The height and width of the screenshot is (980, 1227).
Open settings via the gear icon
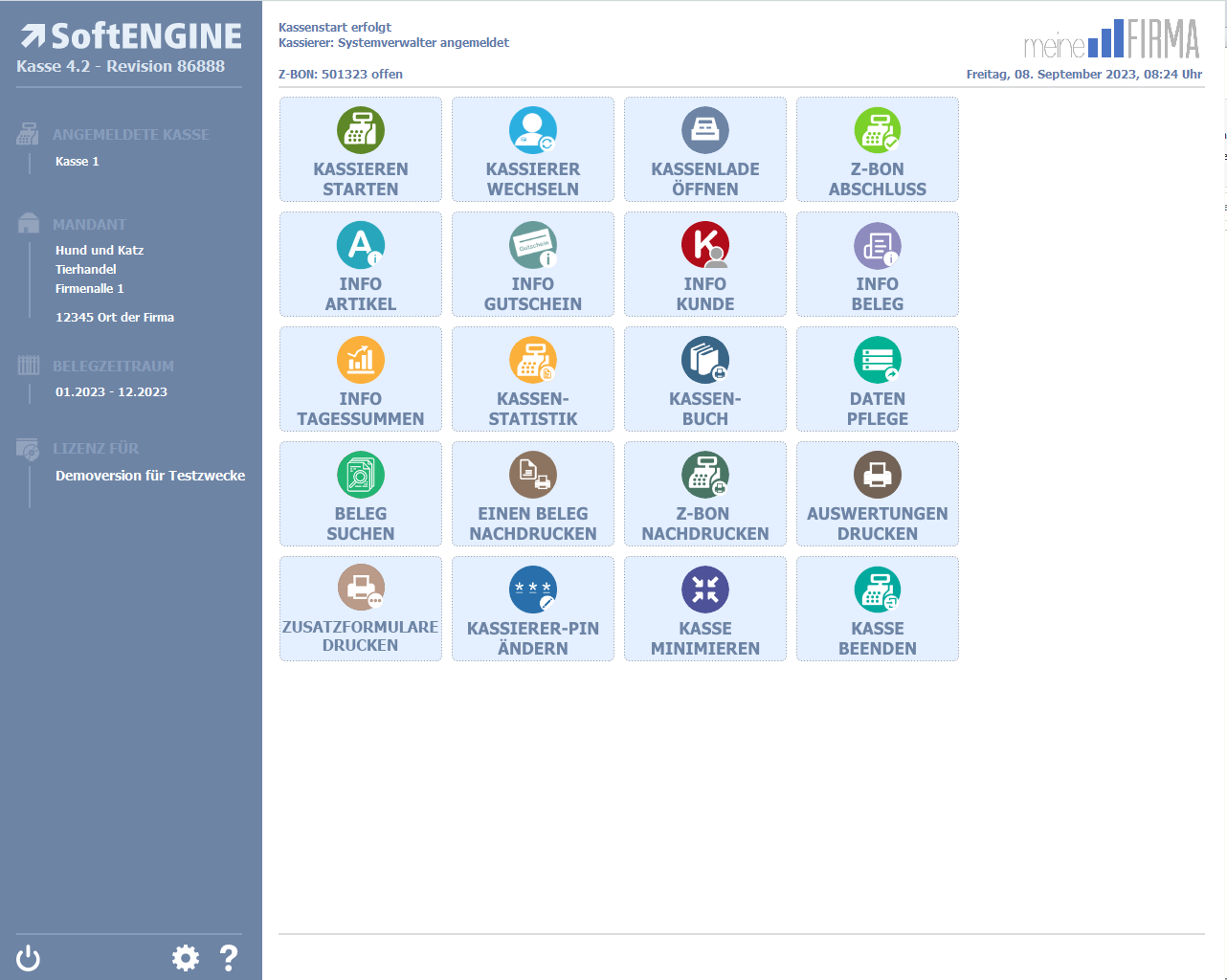pyautogui.click(x=186, y=958)
